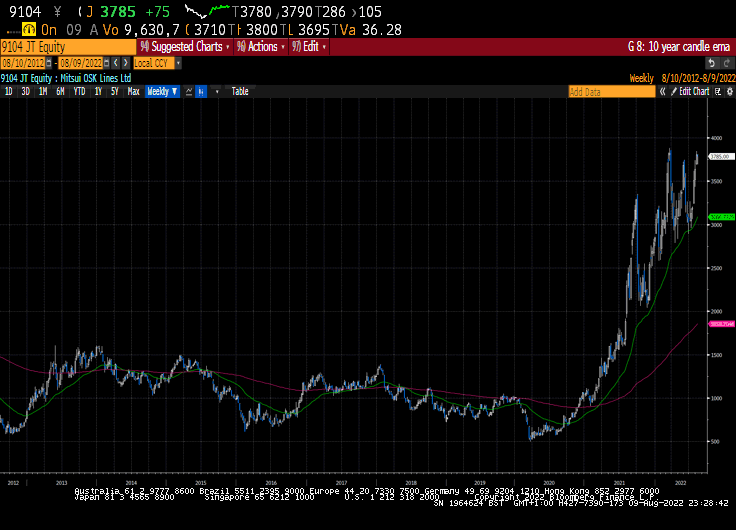Expand the Local CCY currency dropdown arrow
The height and width of the screenshot is (530, 736).
[178, 63]
